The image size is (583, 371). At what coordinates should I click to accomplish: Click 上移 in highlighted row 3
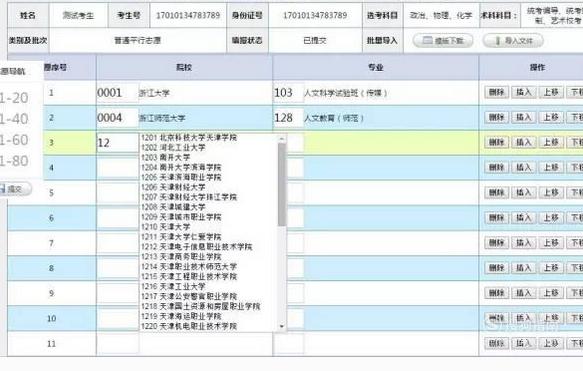(551, 142)
